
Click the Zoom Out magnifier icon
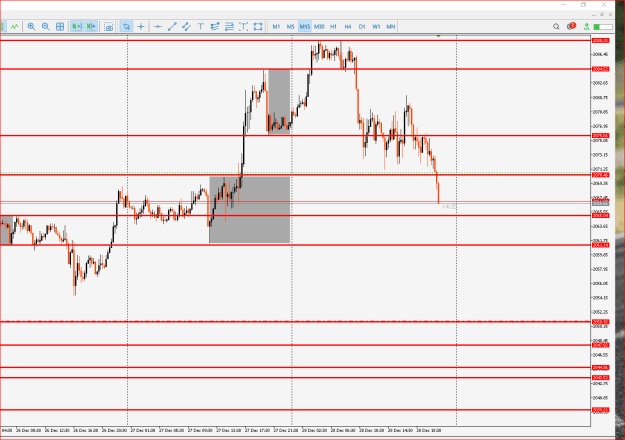point(45,27)
